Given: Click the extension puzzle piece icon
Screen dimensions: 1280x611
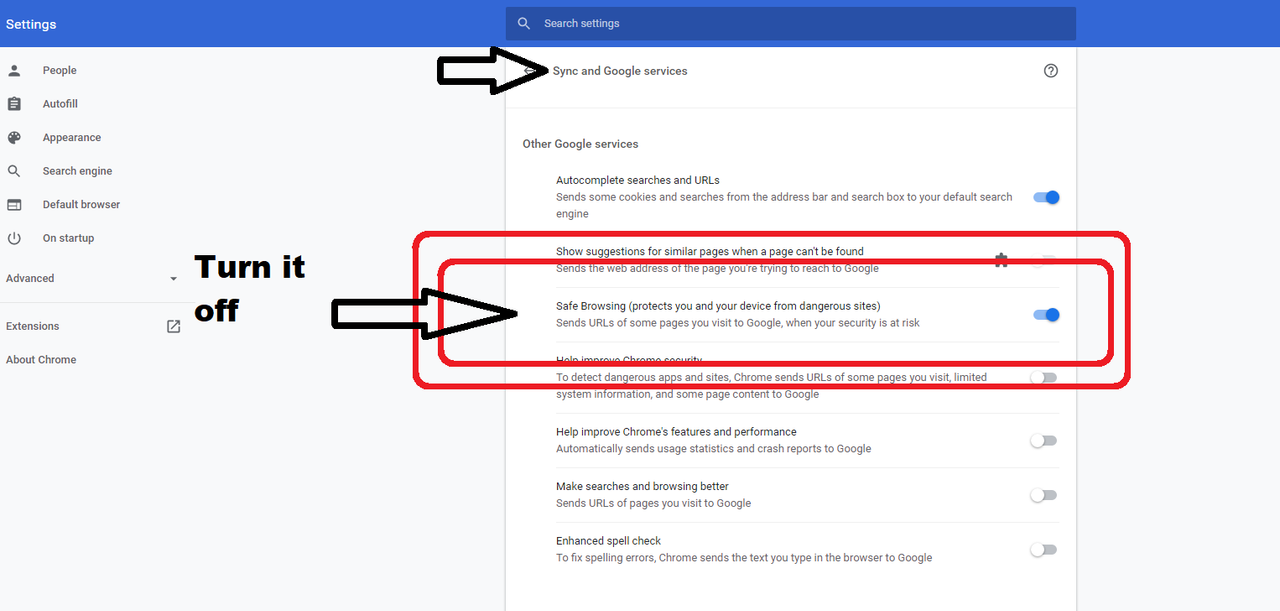Looking at the screenshot, I should [x=1001, y=260].
